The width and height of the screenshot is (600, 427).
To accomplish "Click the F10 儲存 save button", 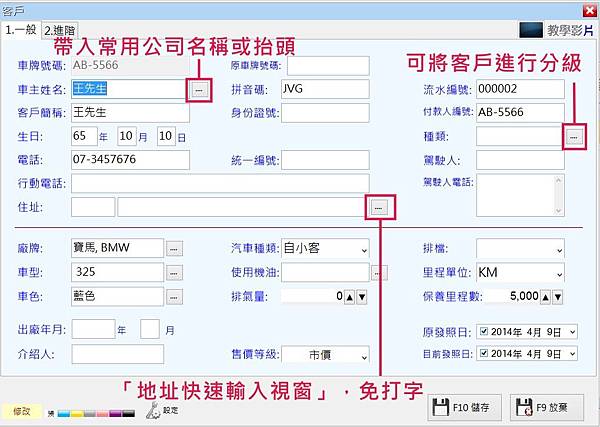I will tap(464, 408).
